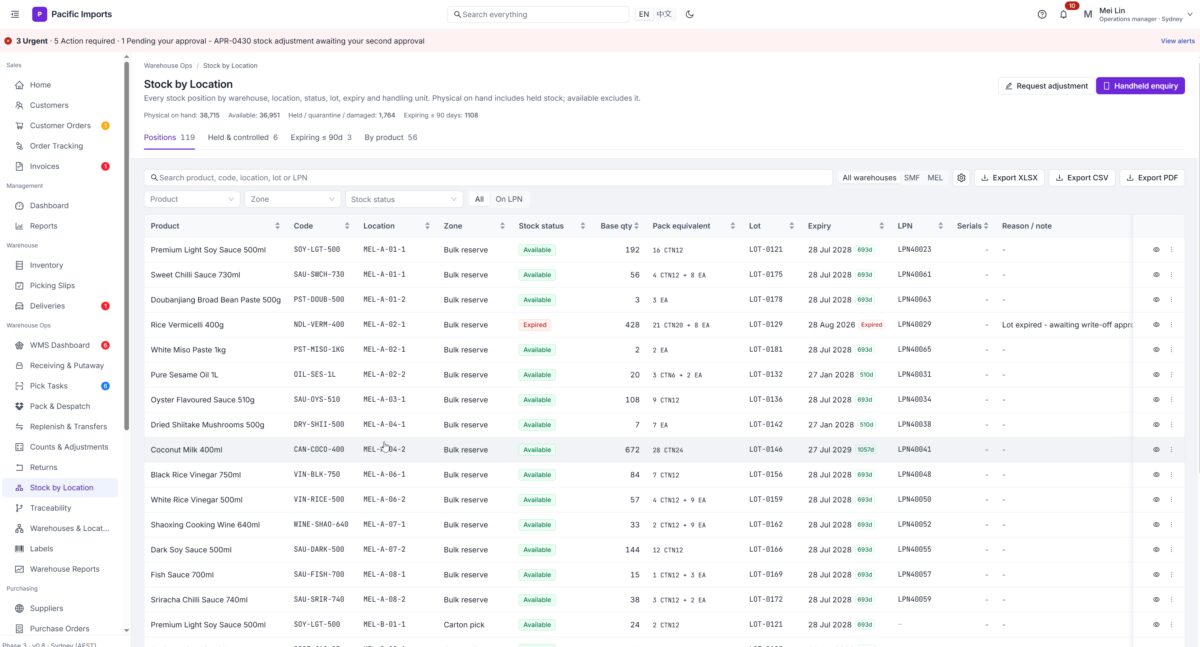
Task: Export the table as XLSX
Action: [1008, 178]
